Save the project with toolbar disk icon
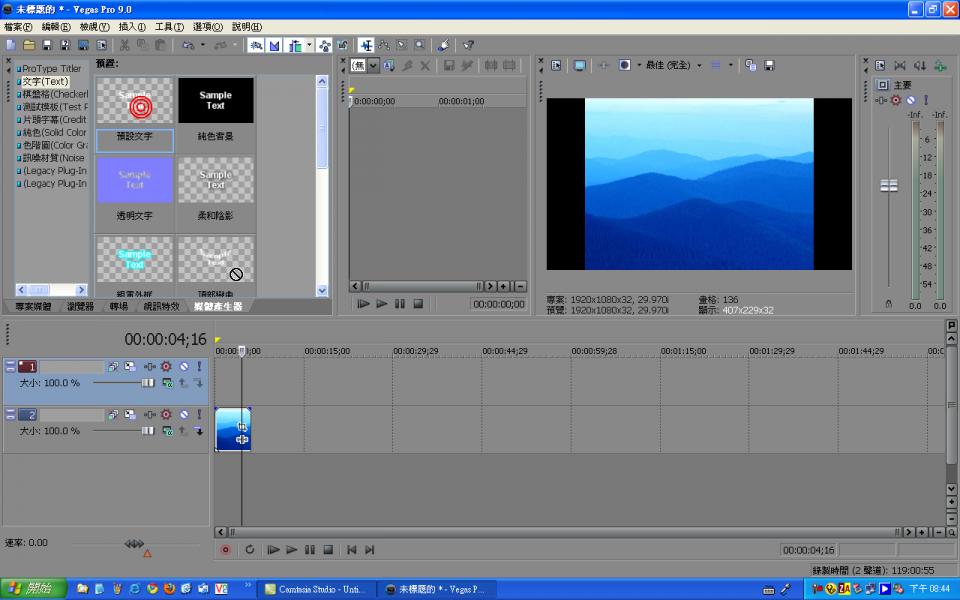Screen dimensions: 960x600 click(47, 45)
